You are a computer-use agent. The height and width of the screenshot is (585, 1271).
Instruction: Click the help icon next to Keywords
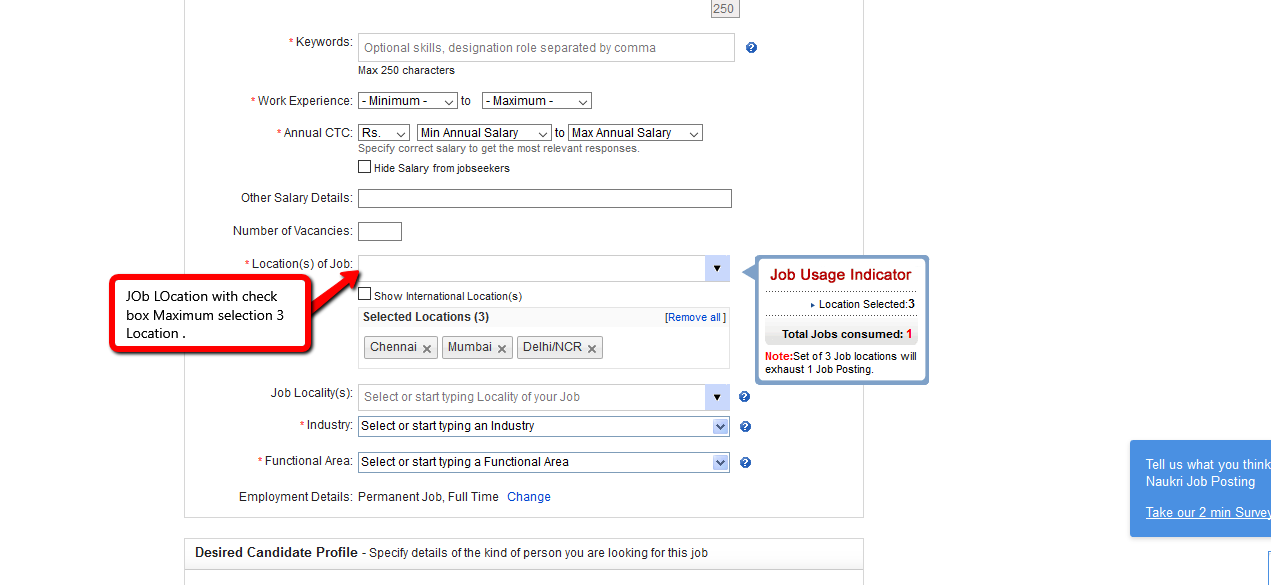point(751,48)
